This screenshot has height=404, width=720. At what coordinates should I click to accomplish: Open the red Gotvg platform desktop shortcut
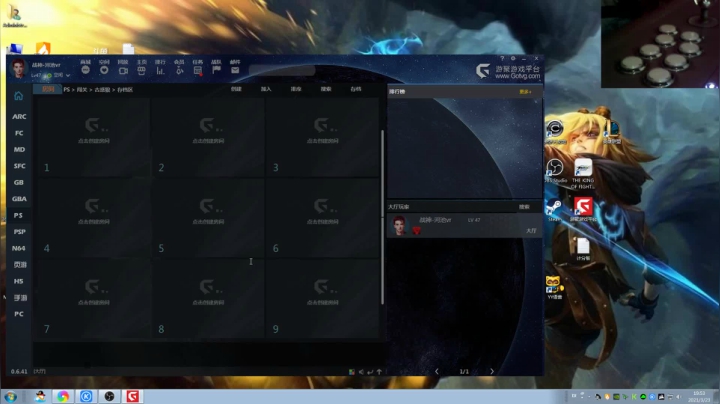point(583,210)
